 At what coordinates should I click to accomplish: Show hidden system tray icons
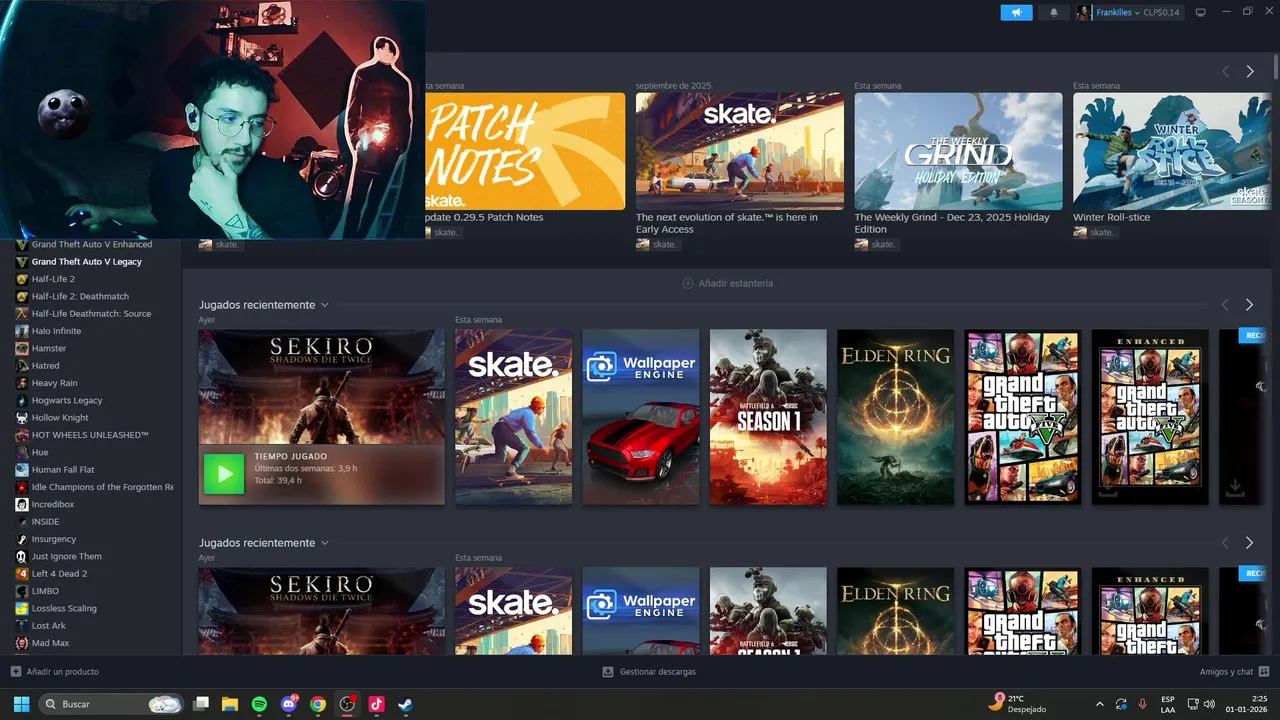point(1100,704)
